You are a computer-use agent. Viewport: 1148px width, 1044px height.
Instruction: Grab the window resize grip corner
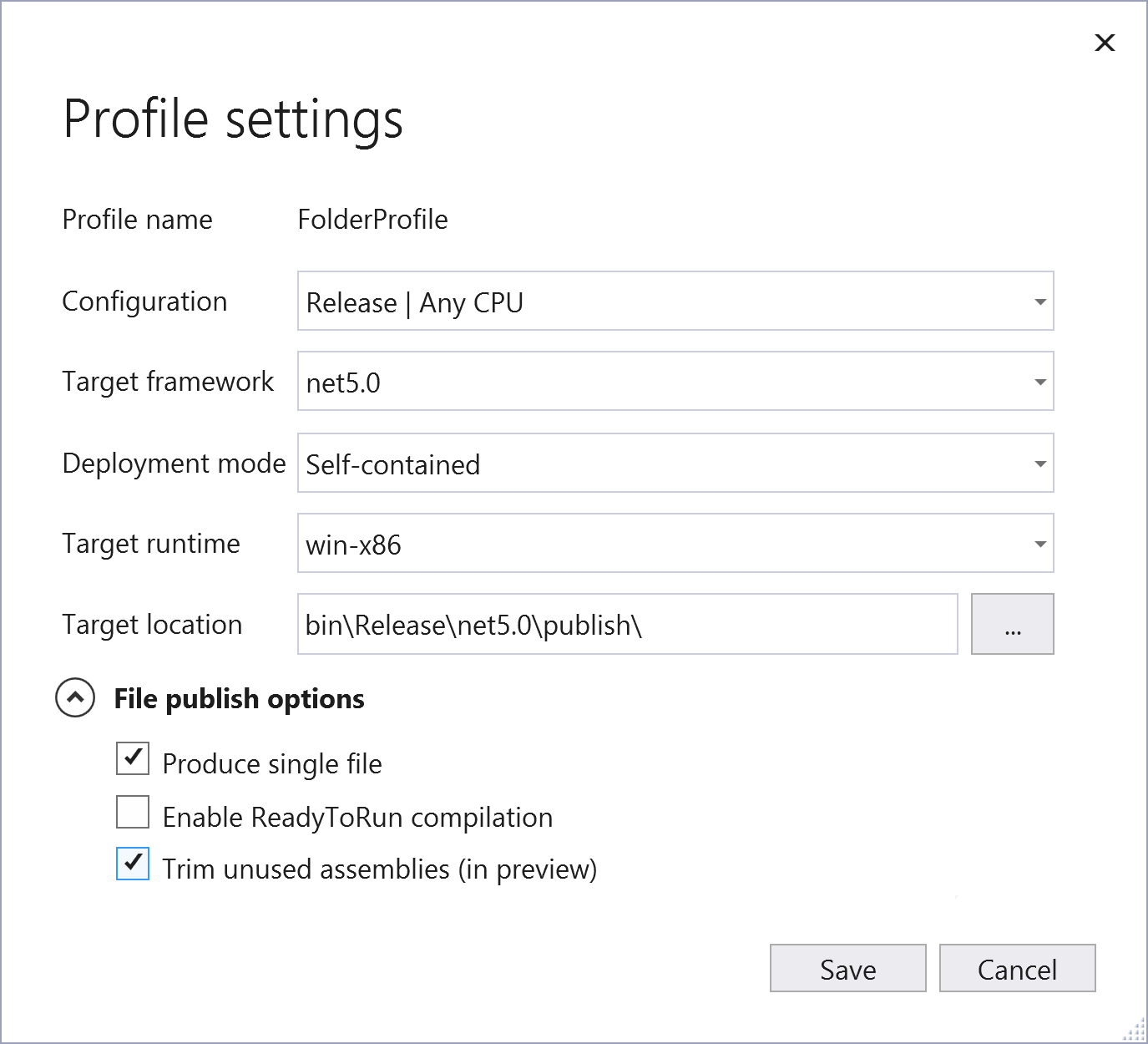1135,1031
